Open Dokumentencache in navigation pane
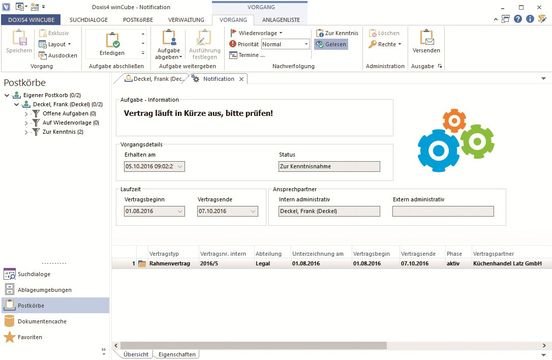 (55, 321)
